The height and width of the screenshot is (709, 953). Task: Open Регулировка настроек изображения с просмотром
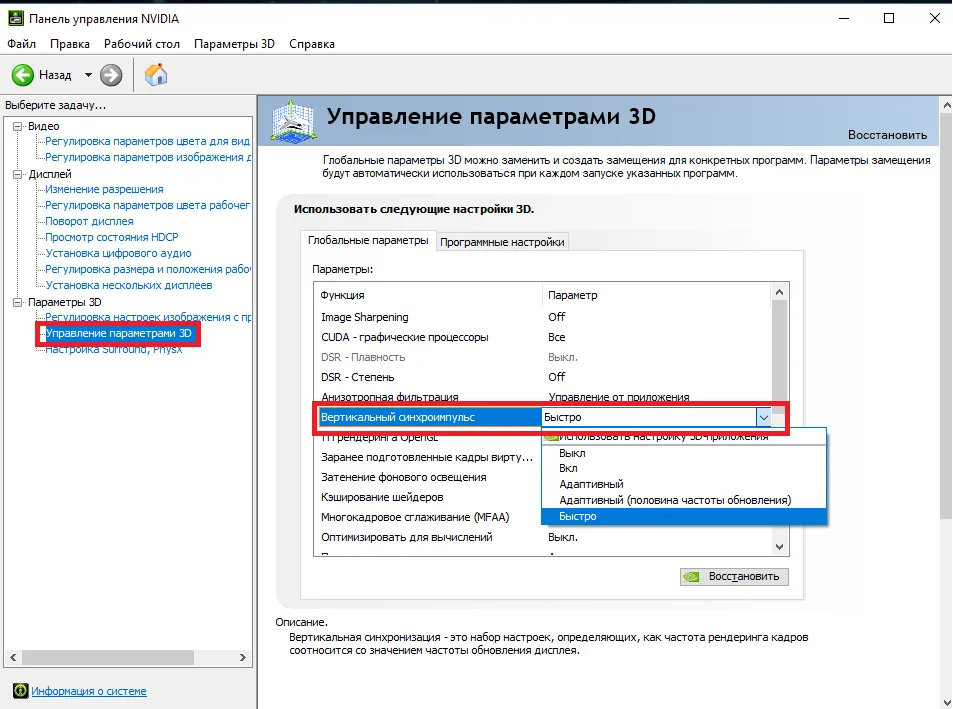click(x=148, y=317)
